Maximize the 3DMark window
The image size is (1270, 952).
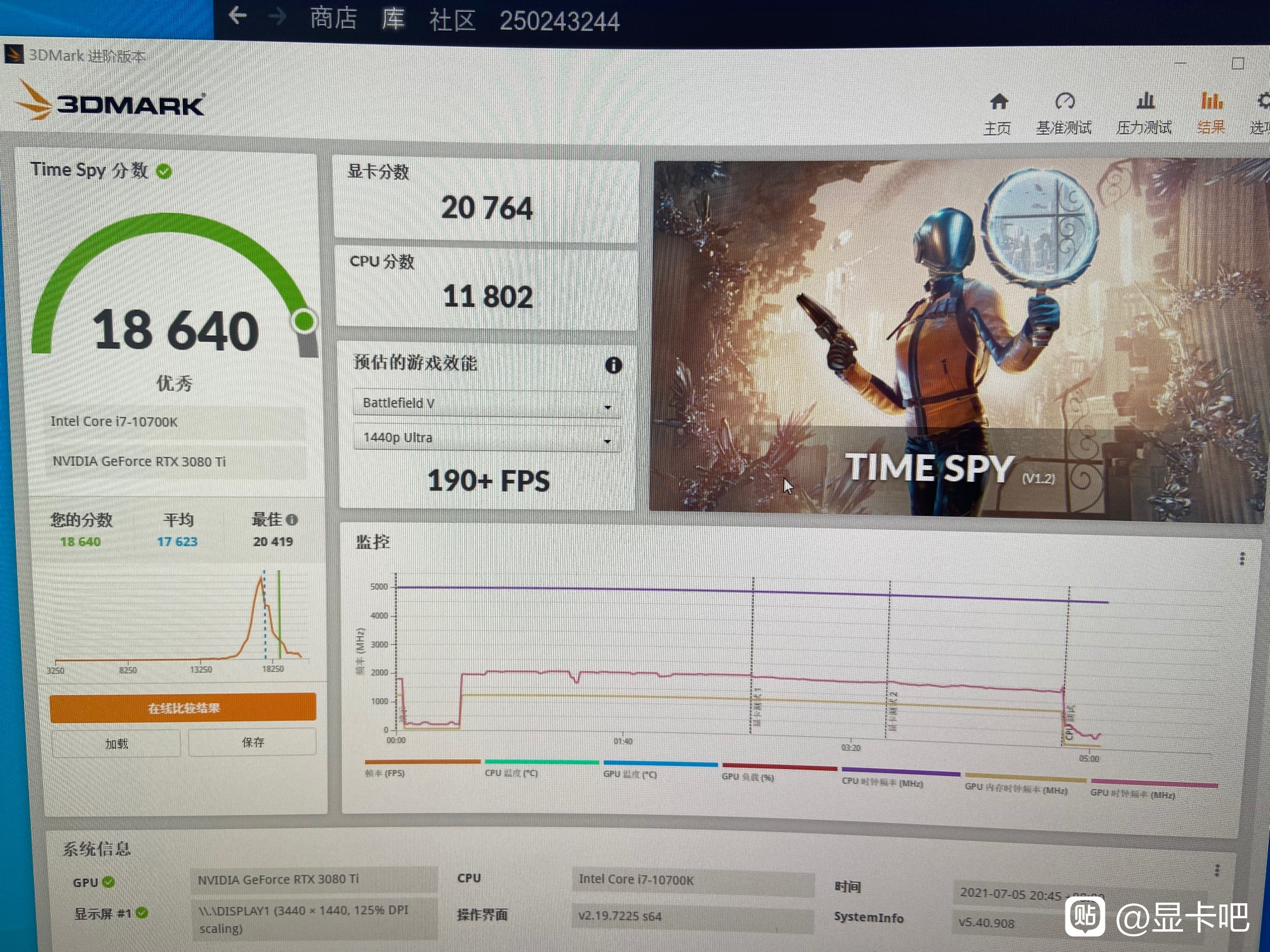click(x=1238, y=63)
